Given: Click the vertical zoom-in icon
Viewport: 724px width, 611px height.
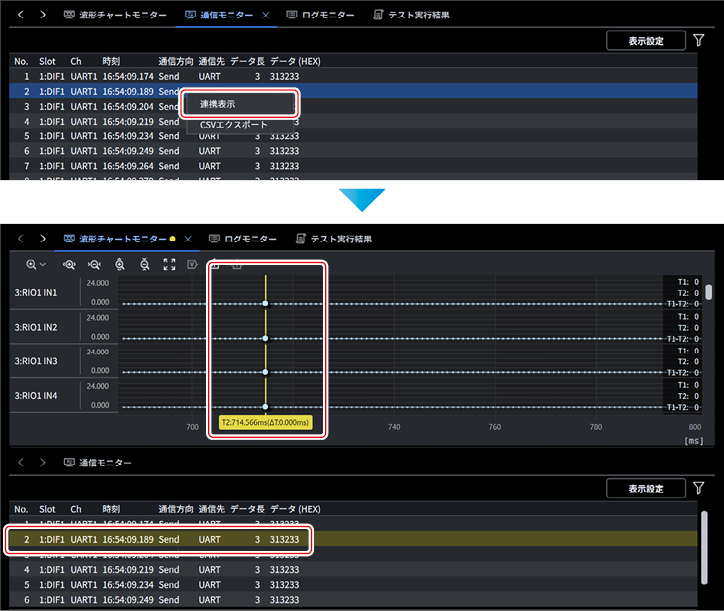Looking at the screenshot, I should [x=120, y=264].
